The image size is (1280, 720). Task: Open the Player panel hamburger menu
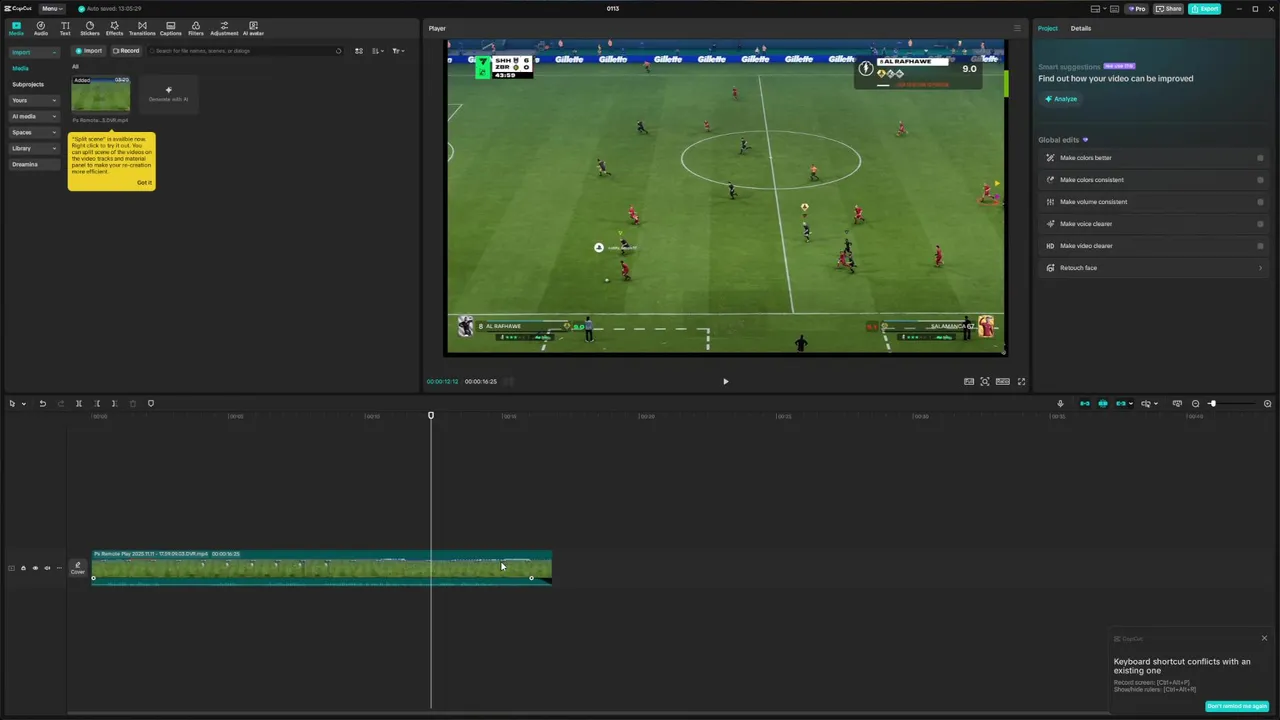[x=1018, y=28]
